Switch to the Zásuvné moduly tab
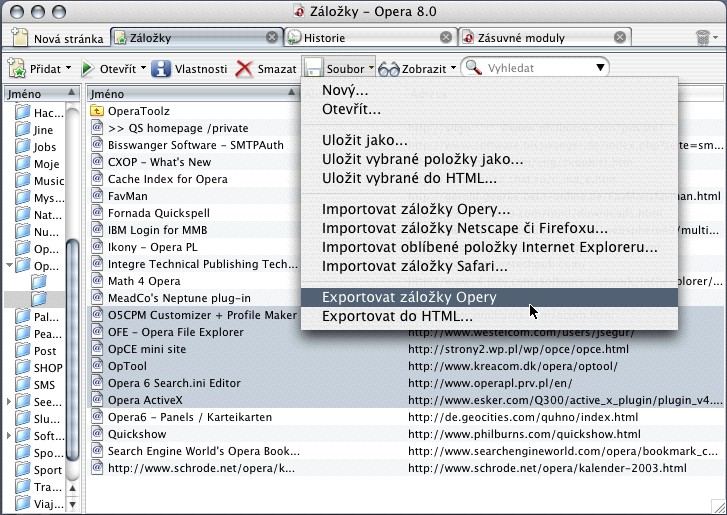The height and width of the screenshot is (515, 727). [x=544, y=38]
